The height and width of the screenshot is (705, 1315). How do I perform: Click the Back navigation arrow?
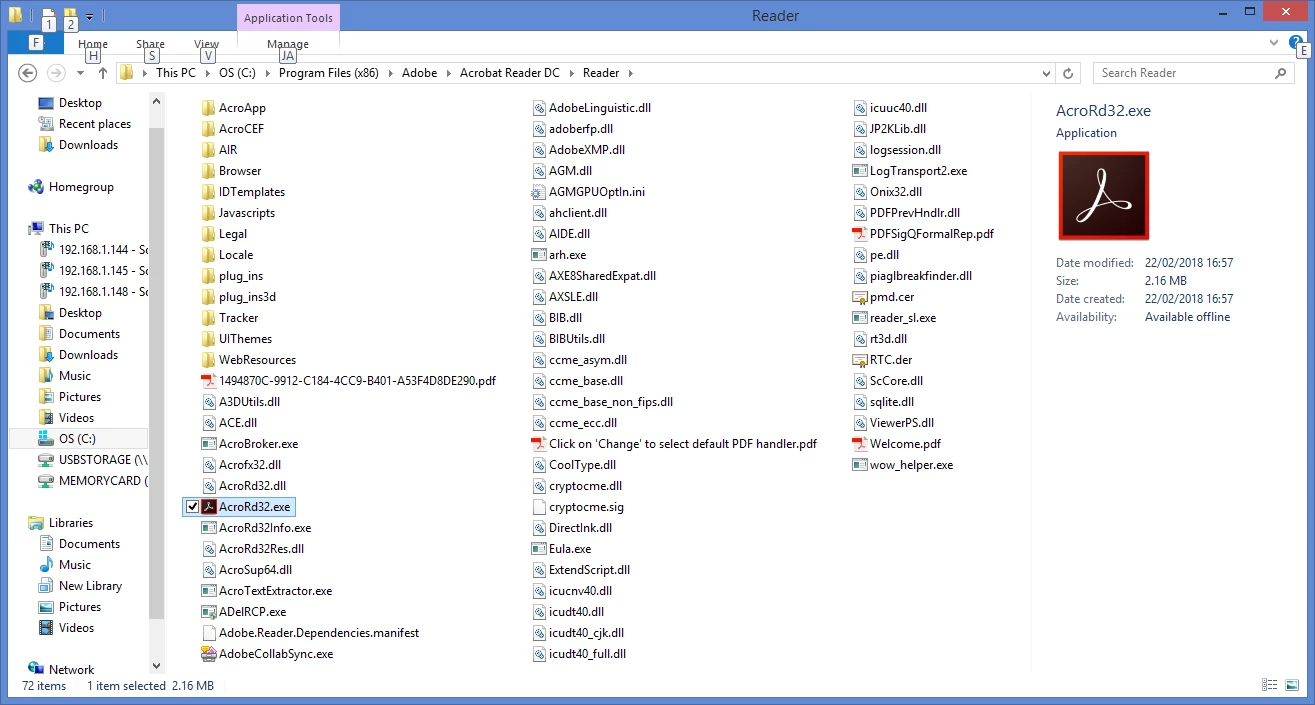pyautogui.click(x=28, y=73)
